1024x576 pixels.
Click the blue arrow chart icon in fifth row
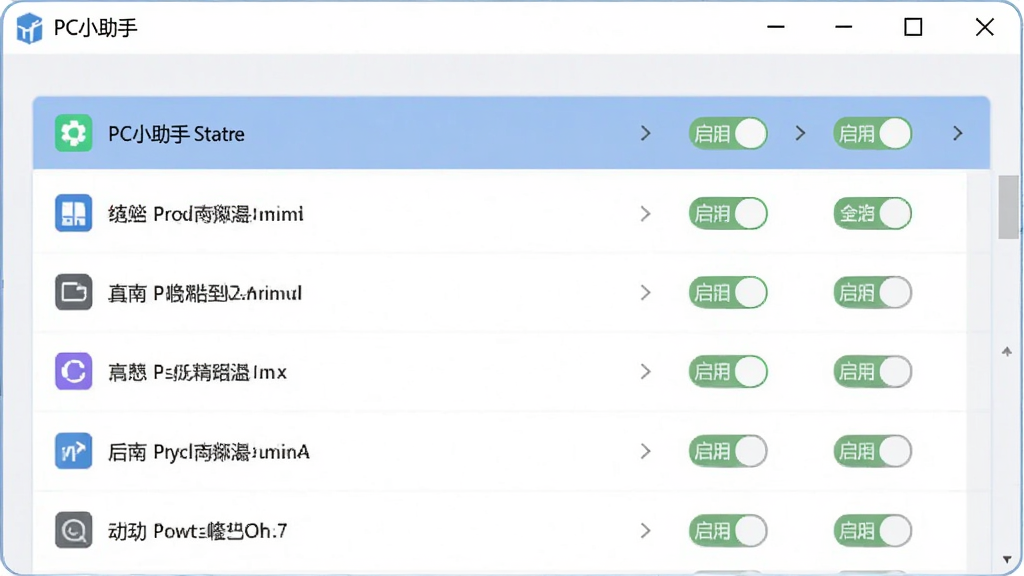(73, 451)
